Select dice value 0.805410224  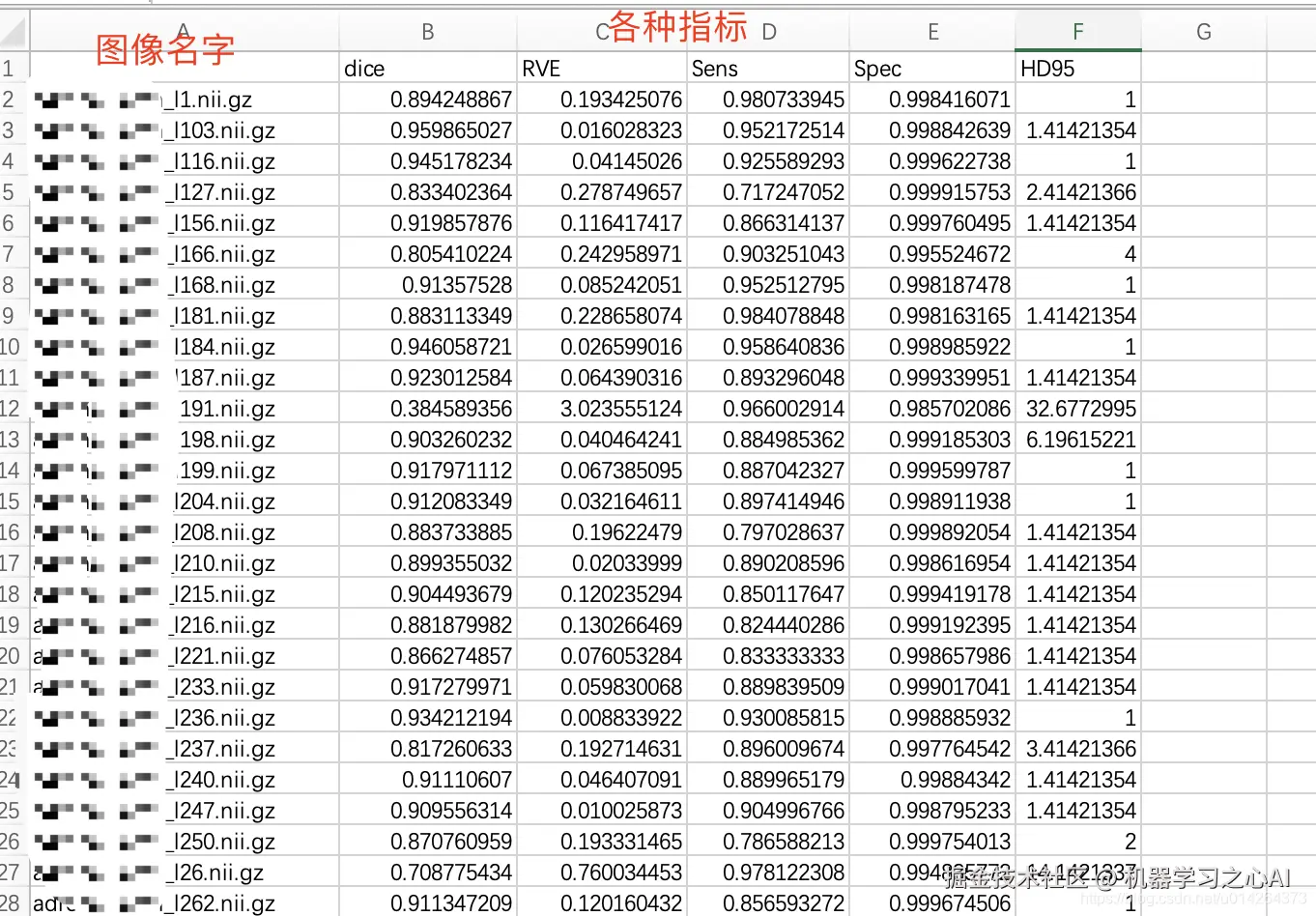428,254
